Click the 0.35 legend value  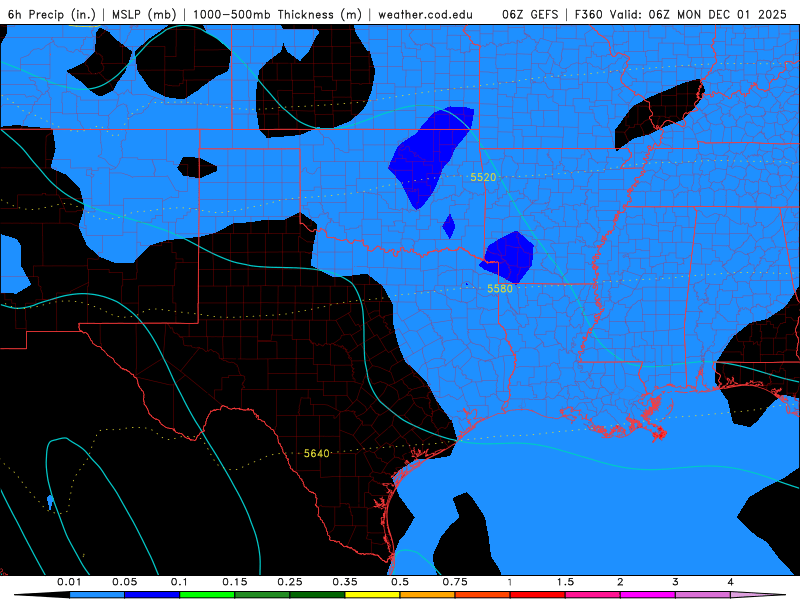345,582
